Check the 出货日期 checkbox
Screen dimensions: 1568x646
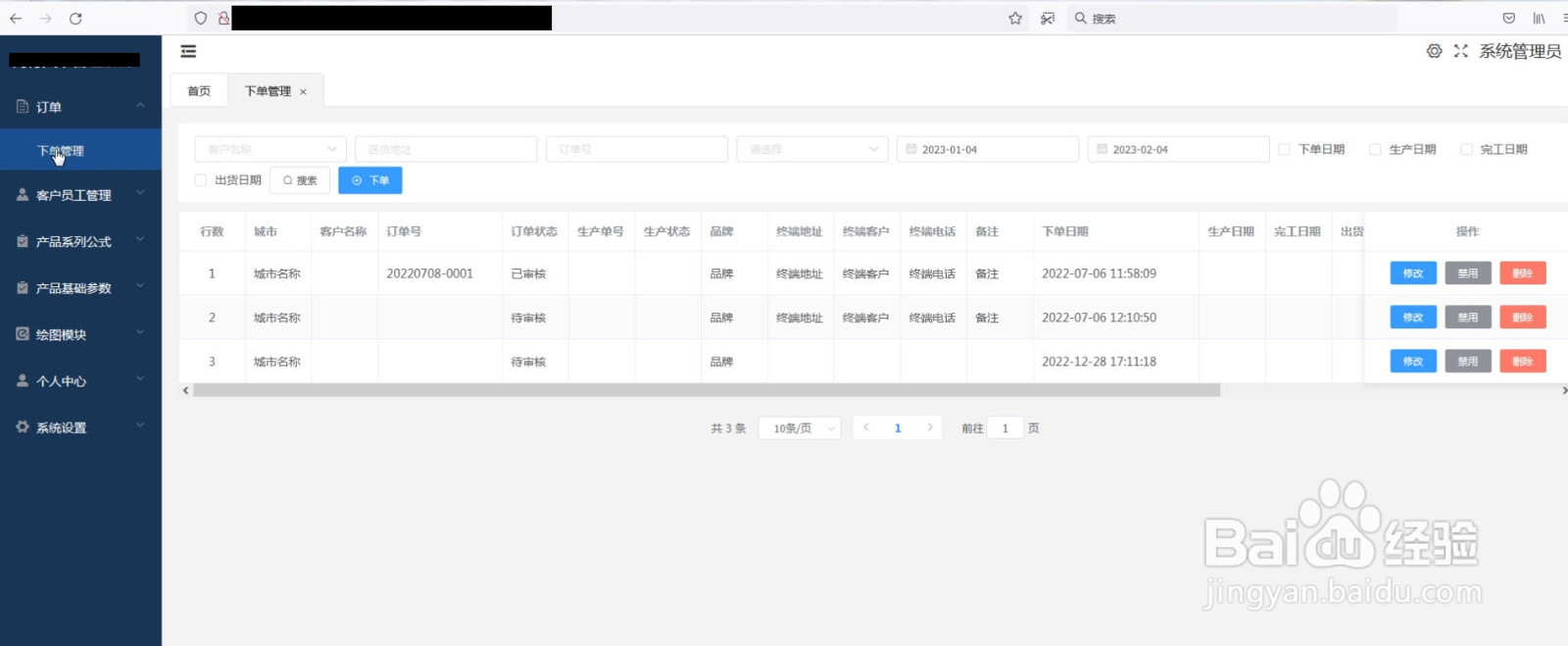point(201,180)
